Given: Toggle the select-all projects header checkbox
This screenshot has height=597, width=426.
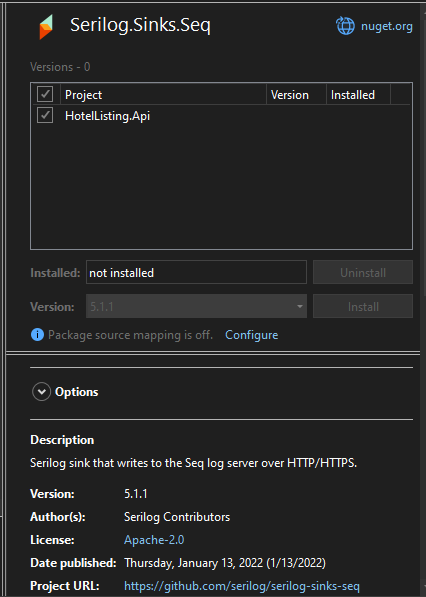Looking at the screenshot, I should [45, 94].
